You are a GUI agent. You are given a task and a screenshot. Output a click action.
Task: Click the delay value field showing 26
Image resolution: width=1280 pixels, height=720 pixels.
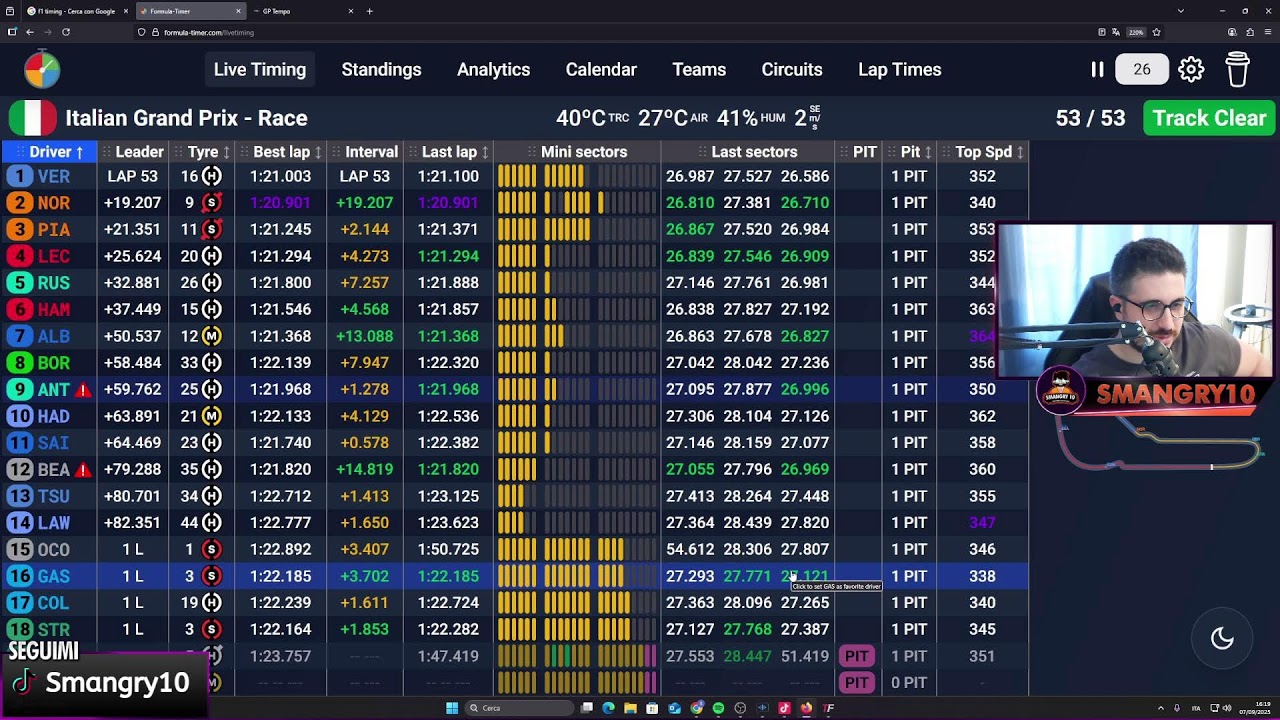coord(1141,69)
